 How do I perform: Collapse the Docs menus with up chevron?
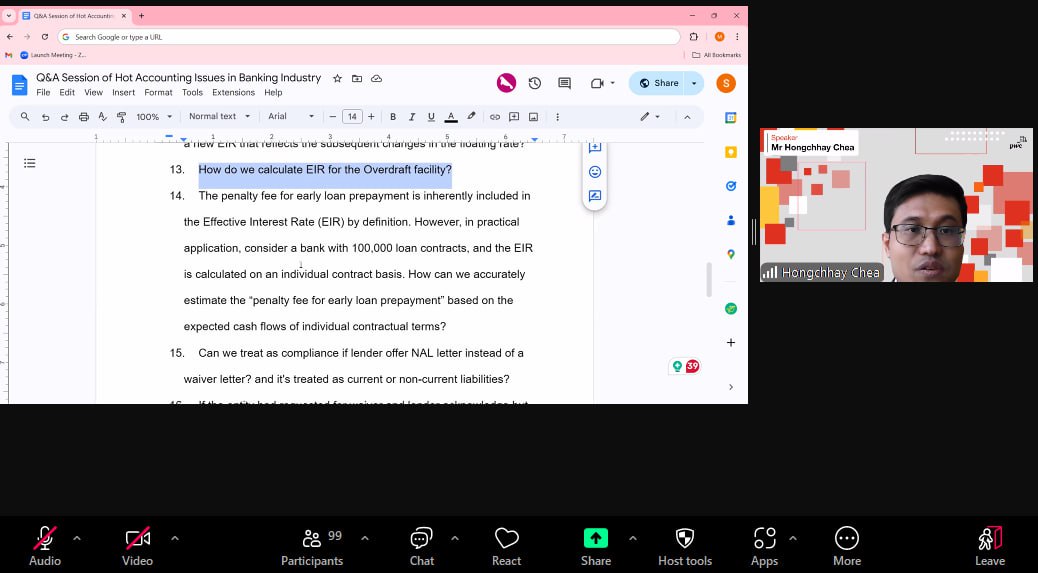point(687,117)
